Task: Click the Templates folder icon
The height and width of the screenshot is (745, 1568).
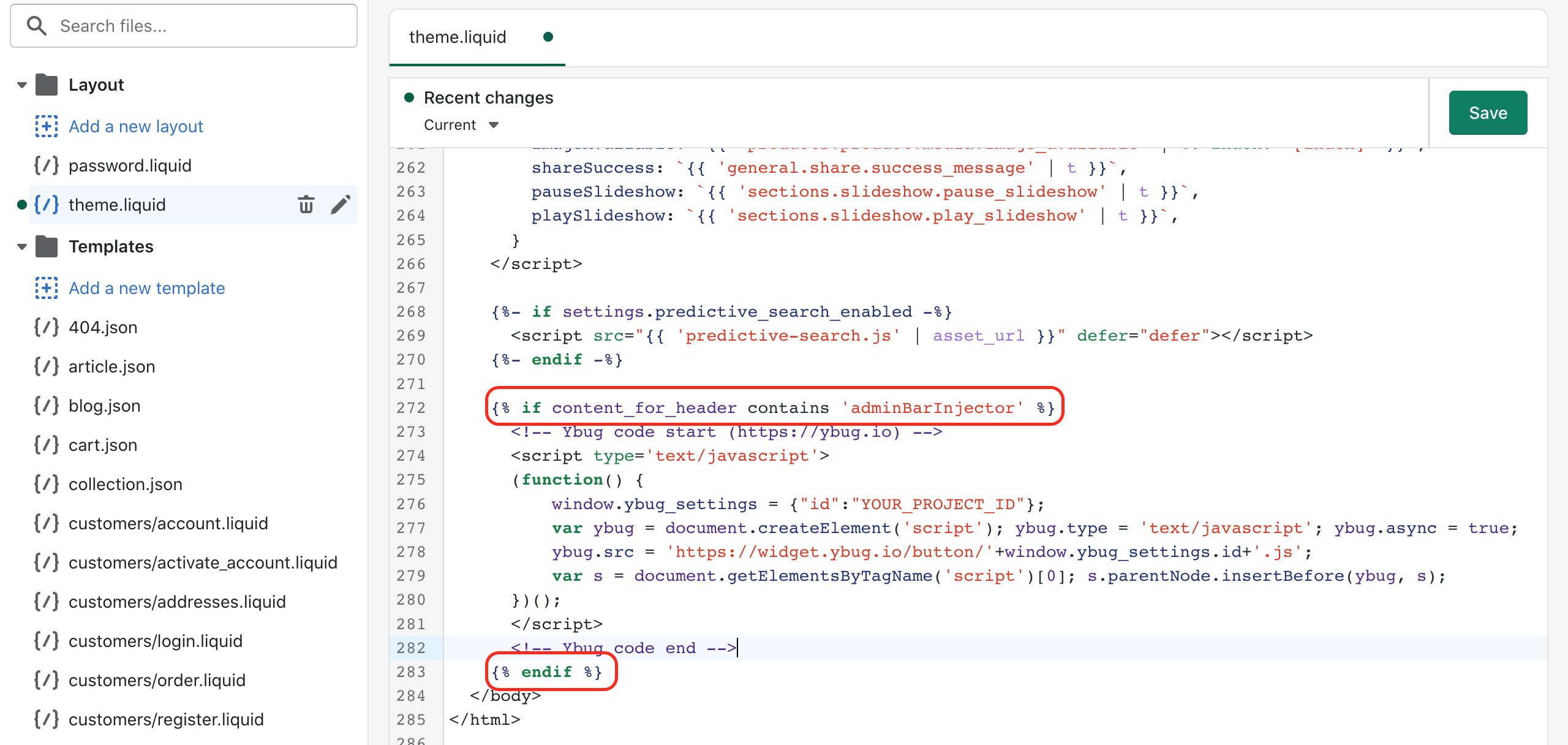Action: coord(47,246)
